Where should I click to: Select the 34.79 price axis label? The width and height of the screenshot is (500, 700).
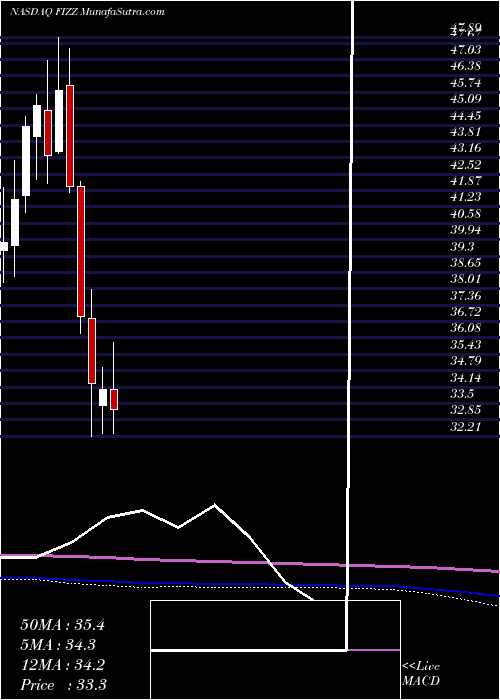(x=465, y=362)
